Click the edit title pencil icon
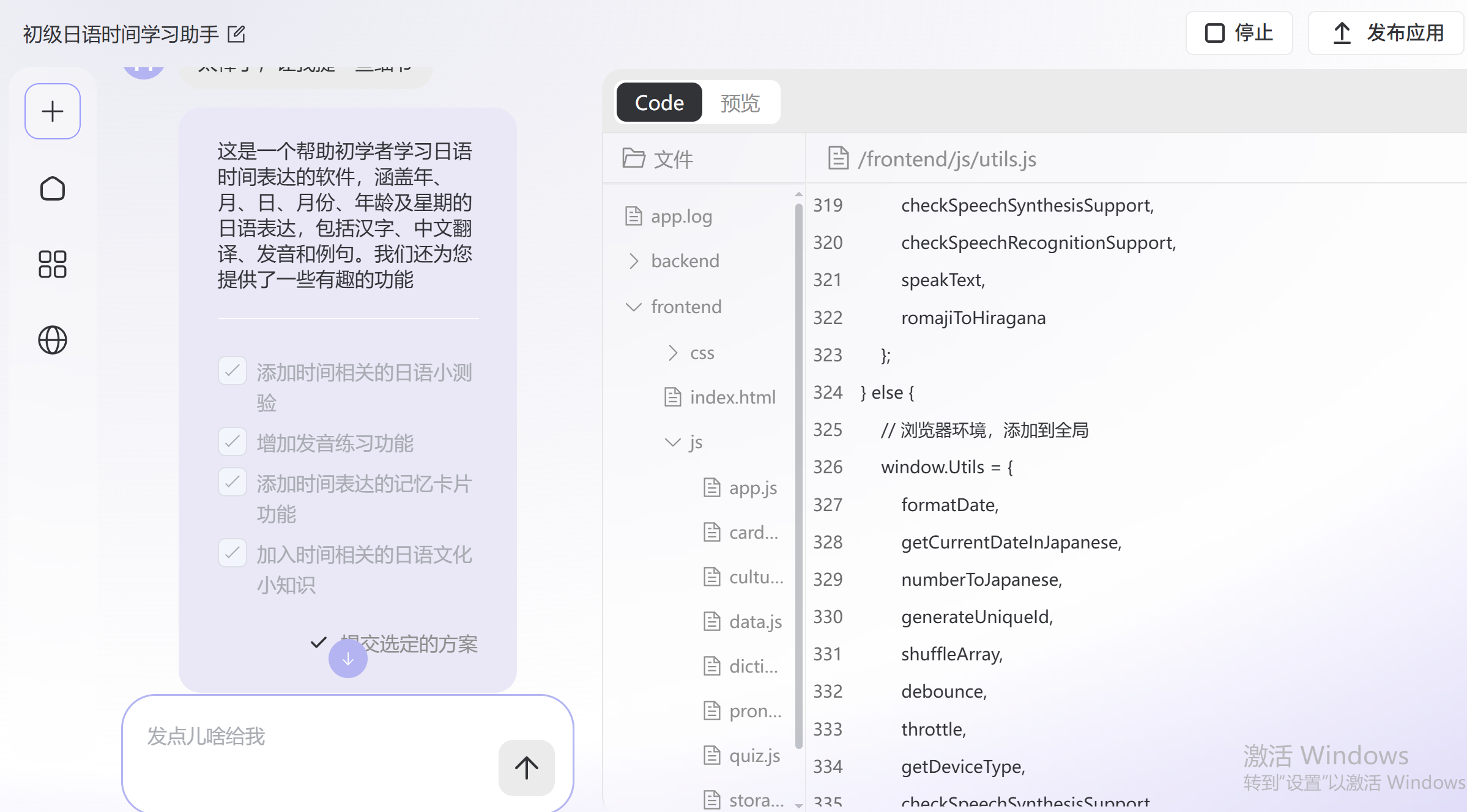This screenshot has height=812, width=1467. [236, 34]
